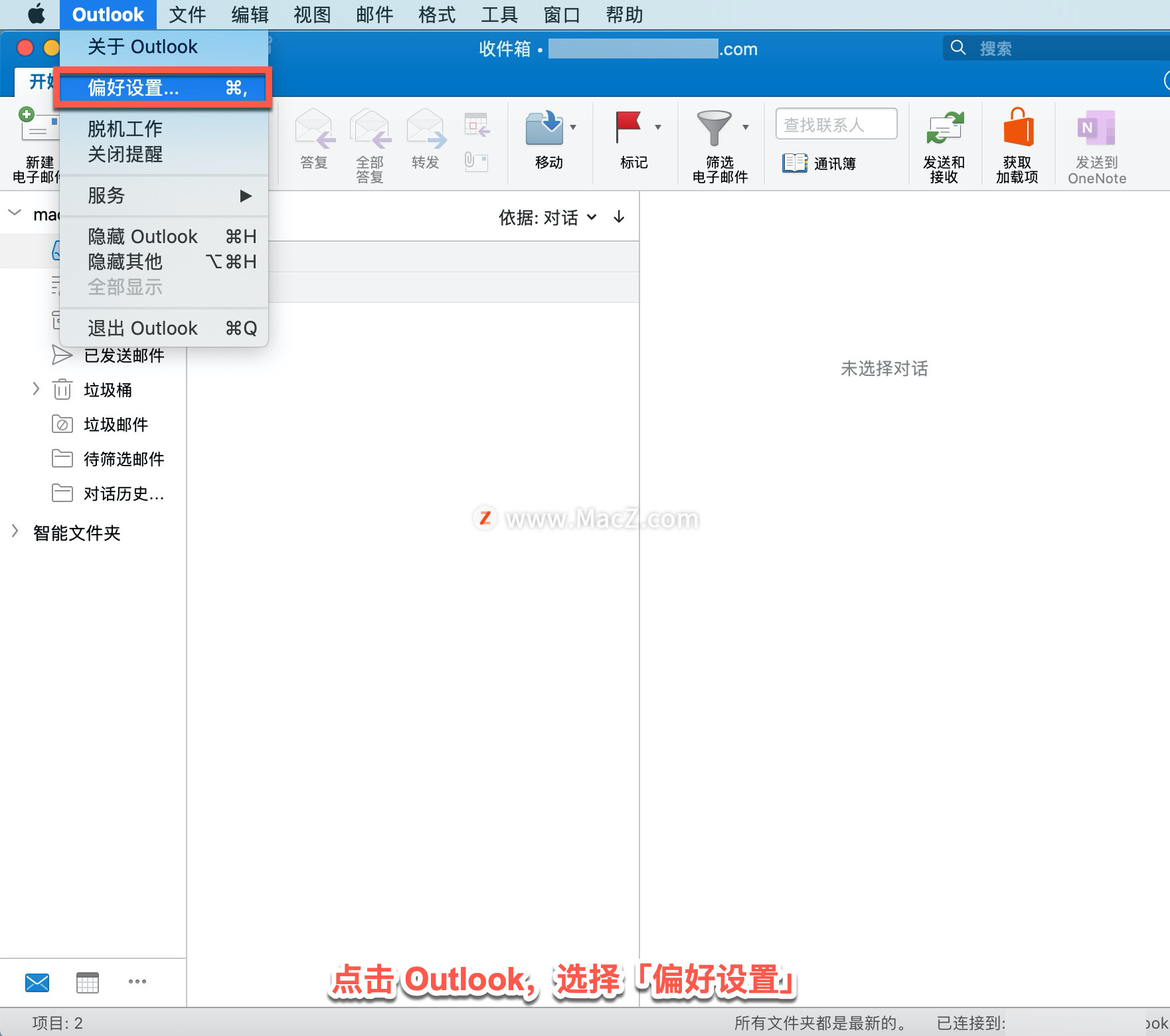Click the 垃圾桶 trash icon

(62, 389)
